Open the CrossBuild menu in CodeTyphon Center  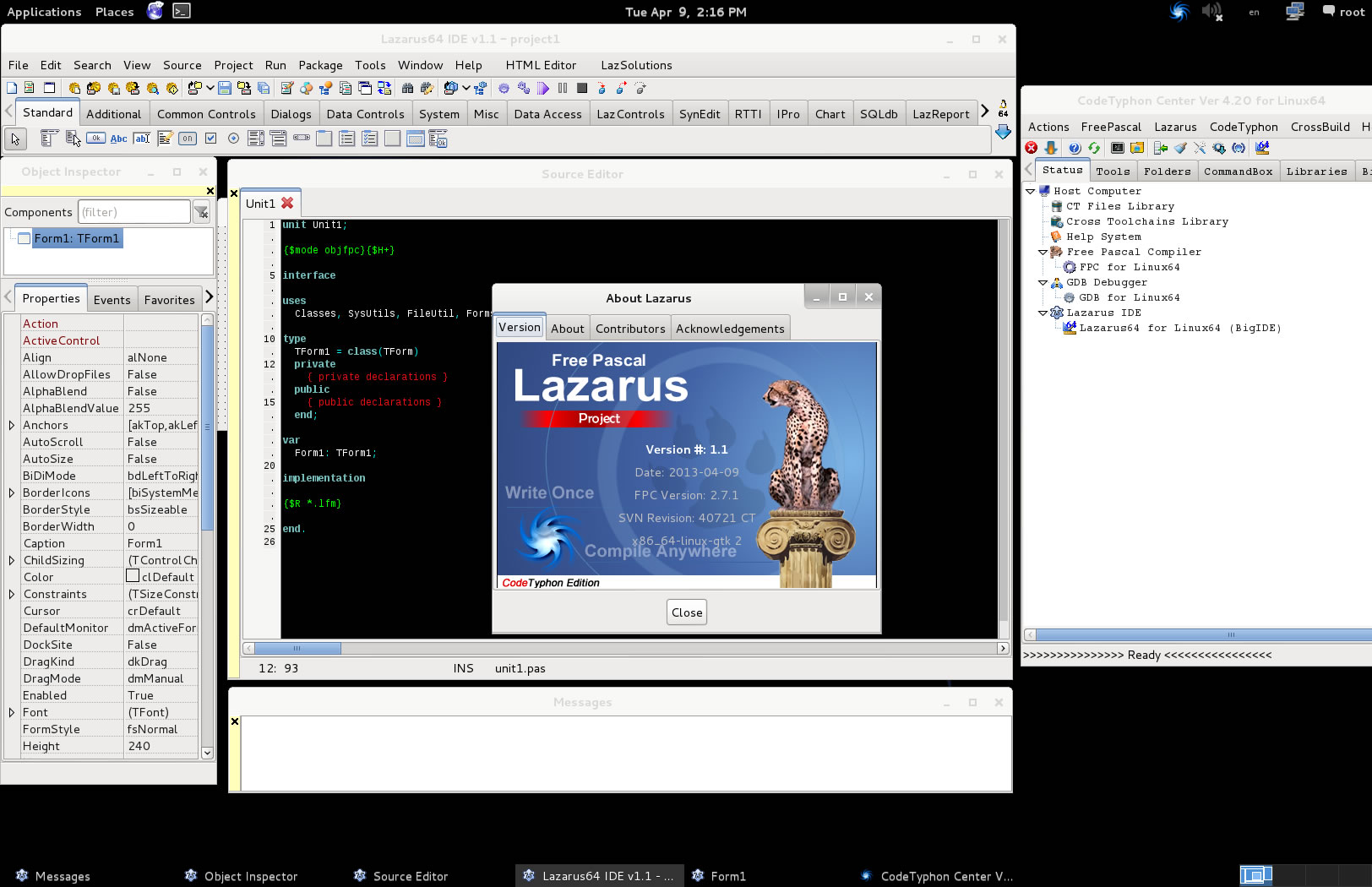[1320, 127]
